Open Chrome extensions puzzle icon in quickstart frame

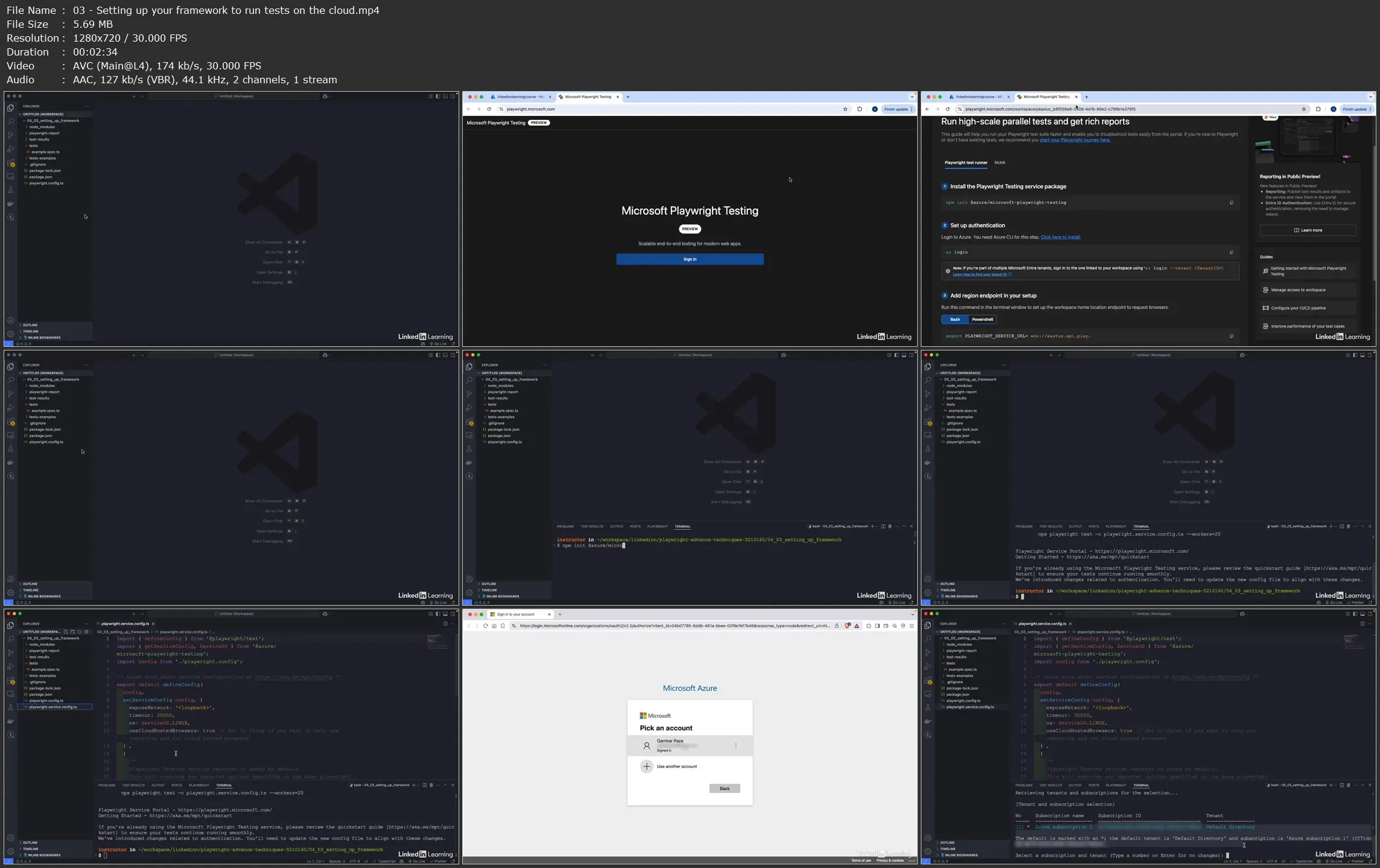1318,109
